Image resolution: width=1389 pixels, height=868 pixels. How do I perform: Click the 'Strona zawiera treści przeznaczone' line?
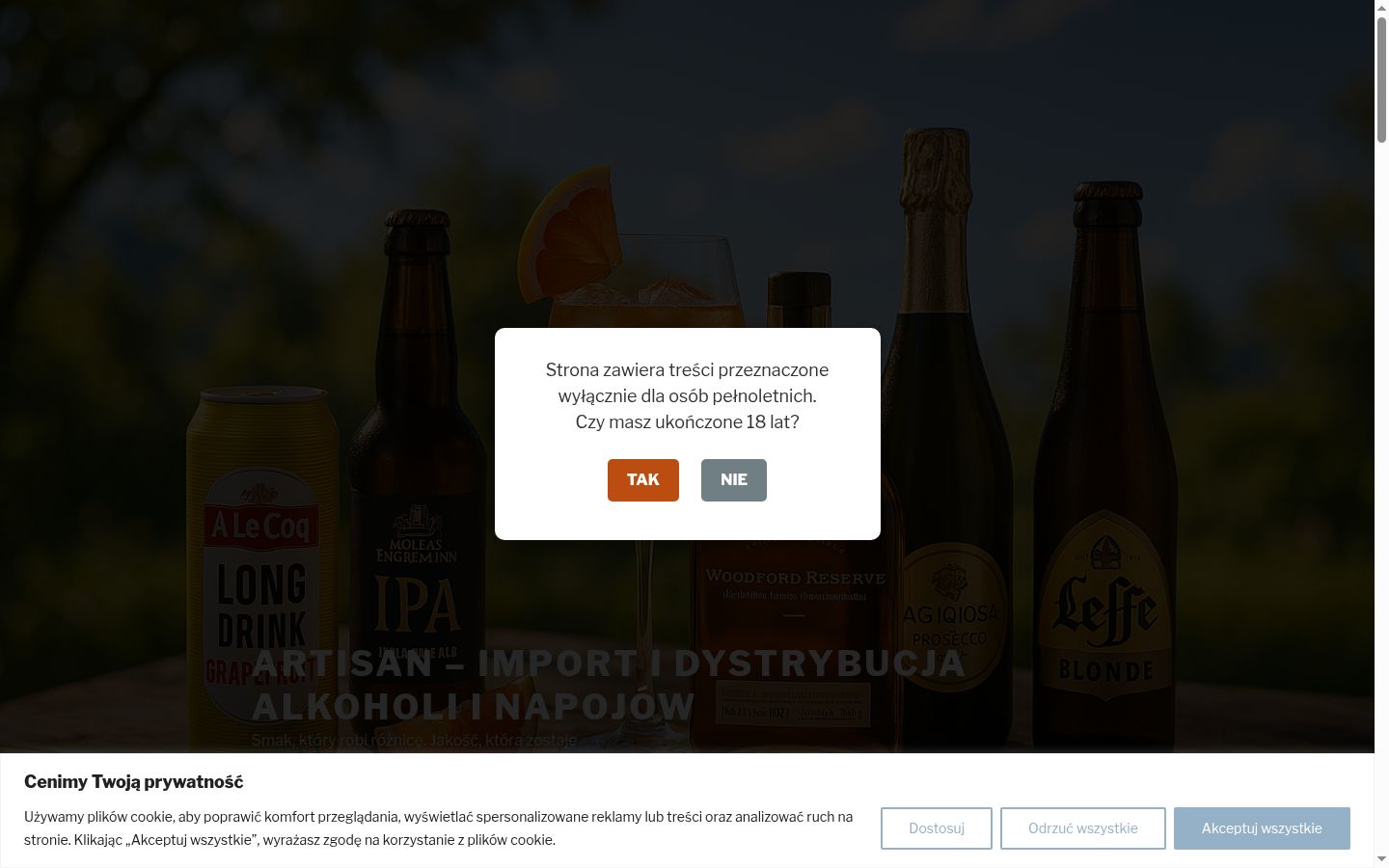[x=688, y=370]
